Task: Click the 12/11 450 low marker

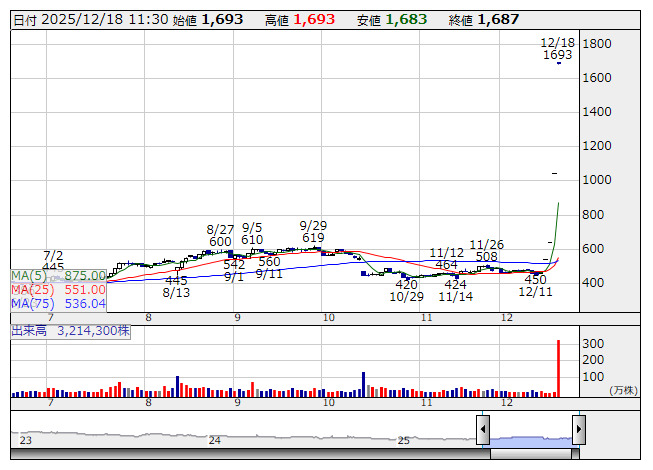Action: pyautogui.click(x=536, y=286)
